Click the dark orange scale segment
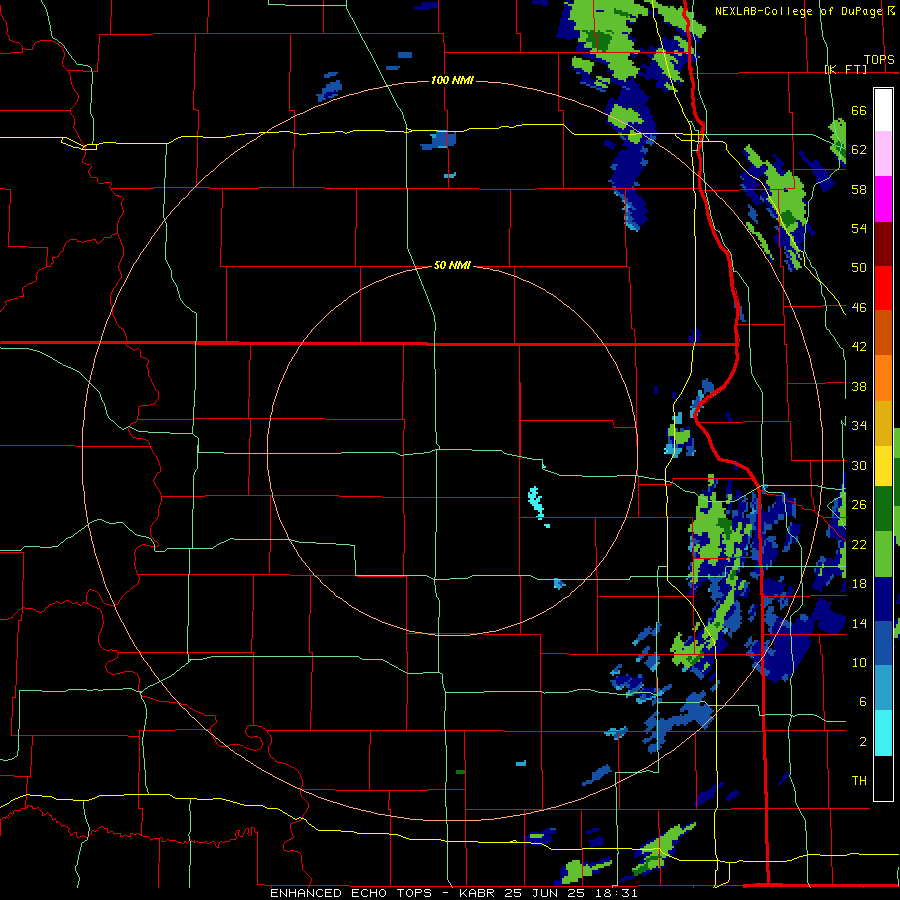Viewport: 900px width, 900px height. point(883,333)
